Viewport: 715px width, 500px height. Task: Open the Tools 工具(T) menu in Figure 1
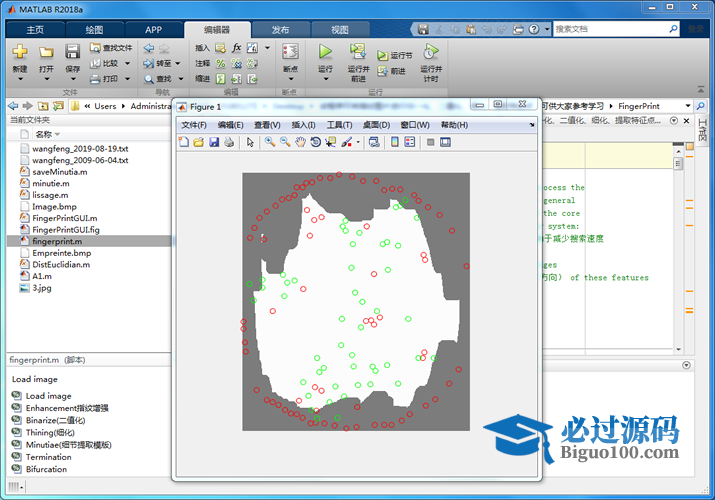pyautogui.click(x=340, y=125)
